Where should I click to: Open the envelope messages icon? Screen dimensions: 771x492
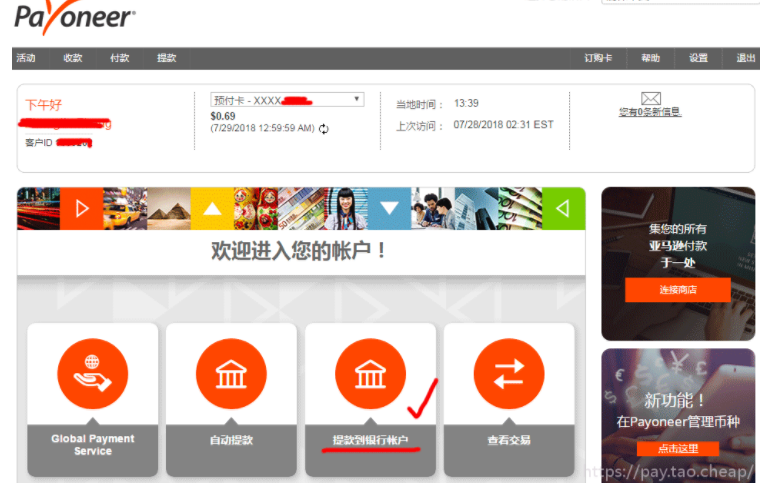click(651, 98)
